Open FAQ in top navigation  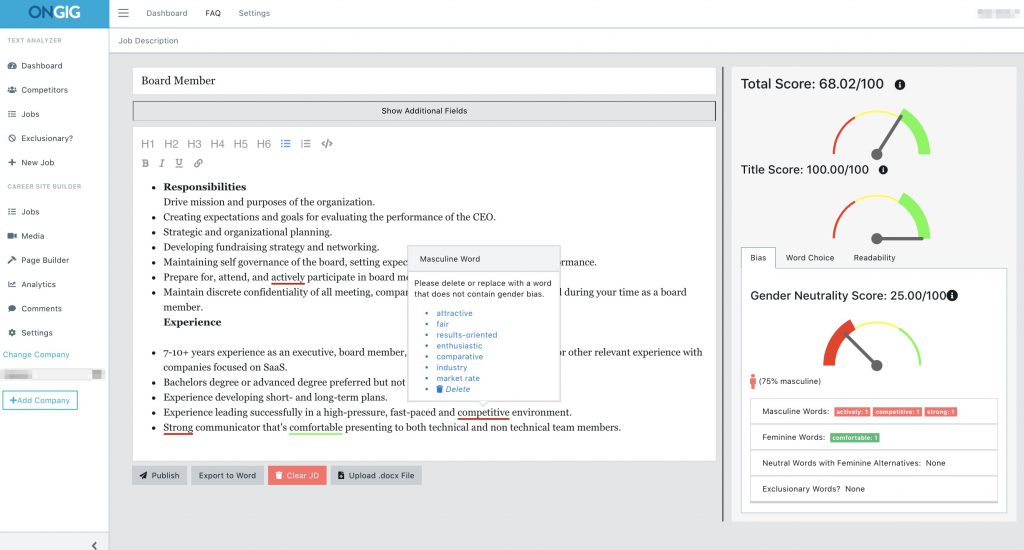pos(213,13)
